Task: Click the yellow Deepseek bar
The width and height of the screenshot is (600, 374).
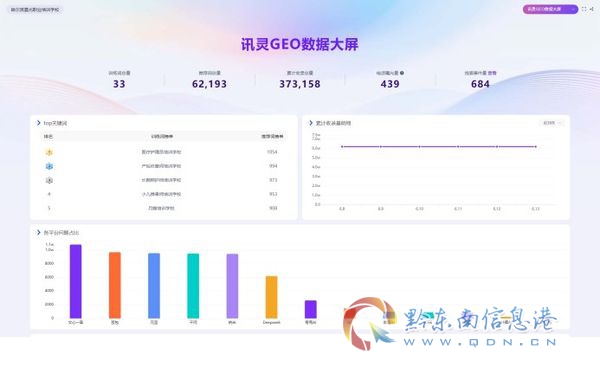Action: [271, 297]
